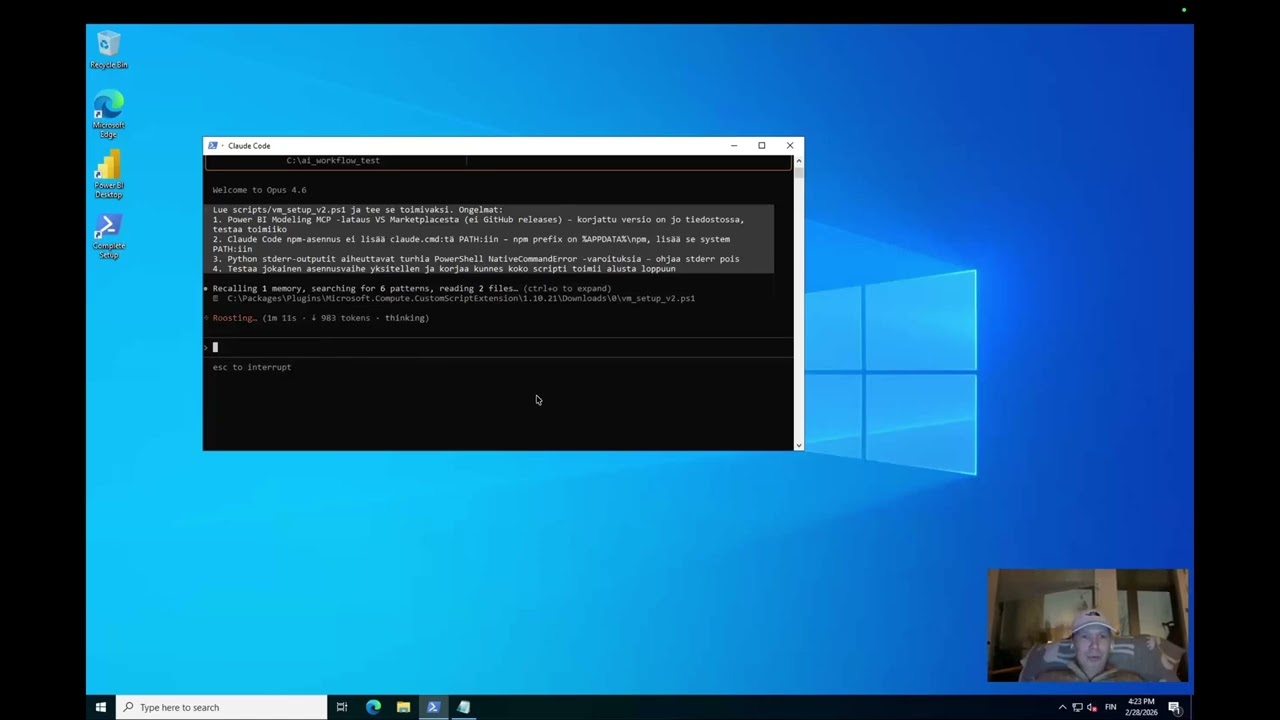Select the Power BI Desktop shortcut
Screen dimensions: 1280x720
109,174
